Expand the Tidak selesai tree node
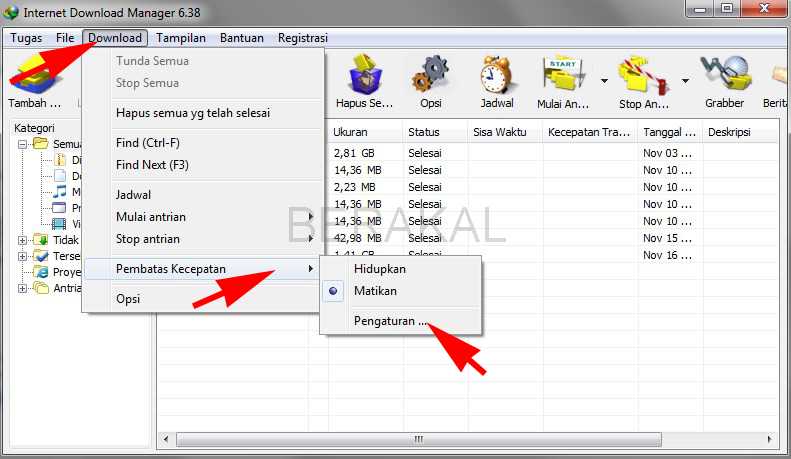Screen dimensions: 791x459 22,240
